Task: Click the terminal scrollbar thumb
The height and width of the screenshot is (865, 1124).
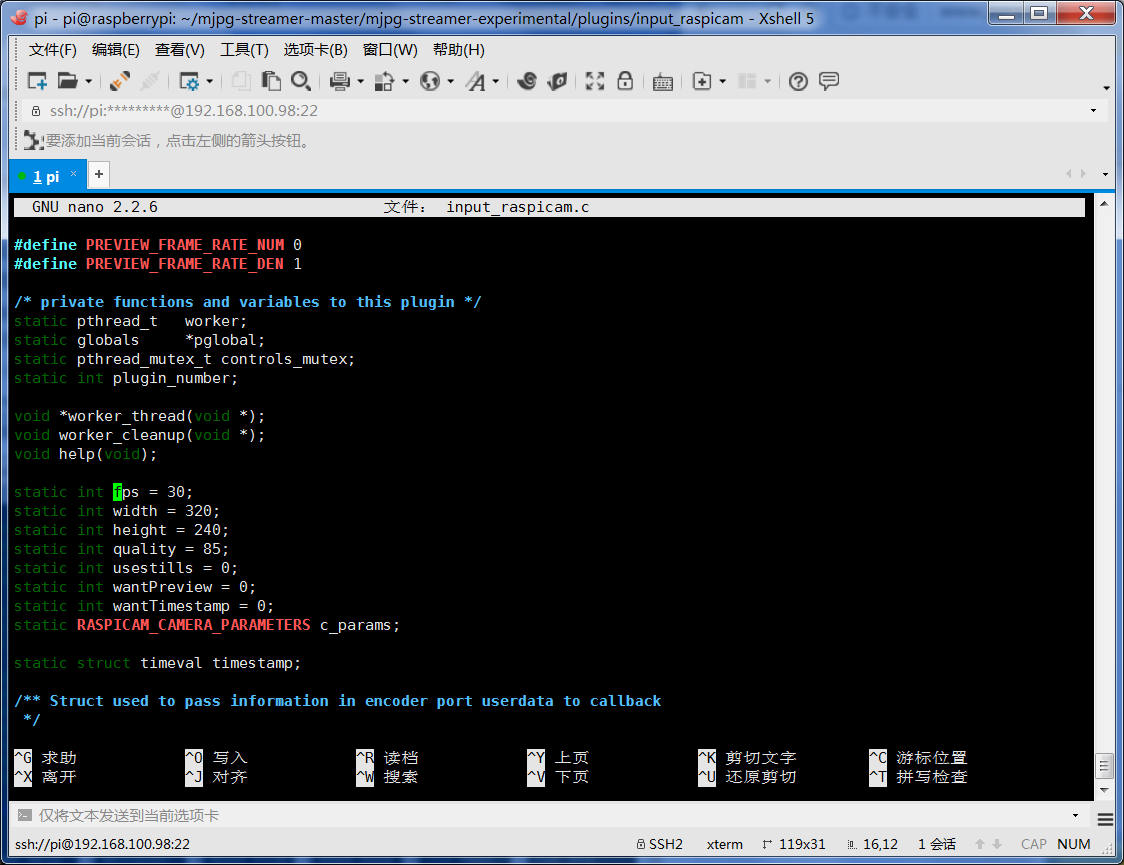Action: click(x=1105, y=765)
